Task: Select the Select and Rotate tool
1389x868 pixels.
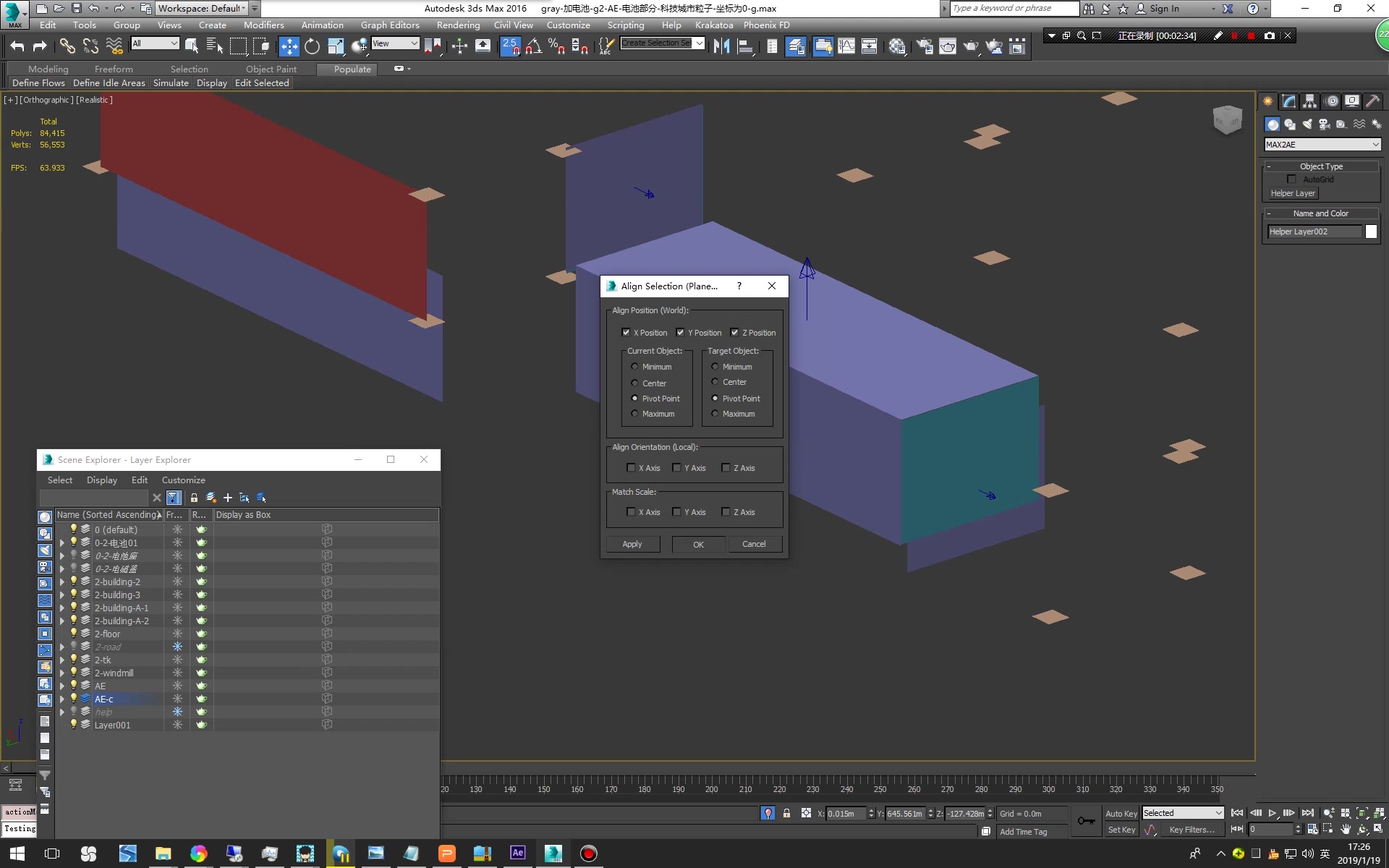Action: click(x=312, y=46)
